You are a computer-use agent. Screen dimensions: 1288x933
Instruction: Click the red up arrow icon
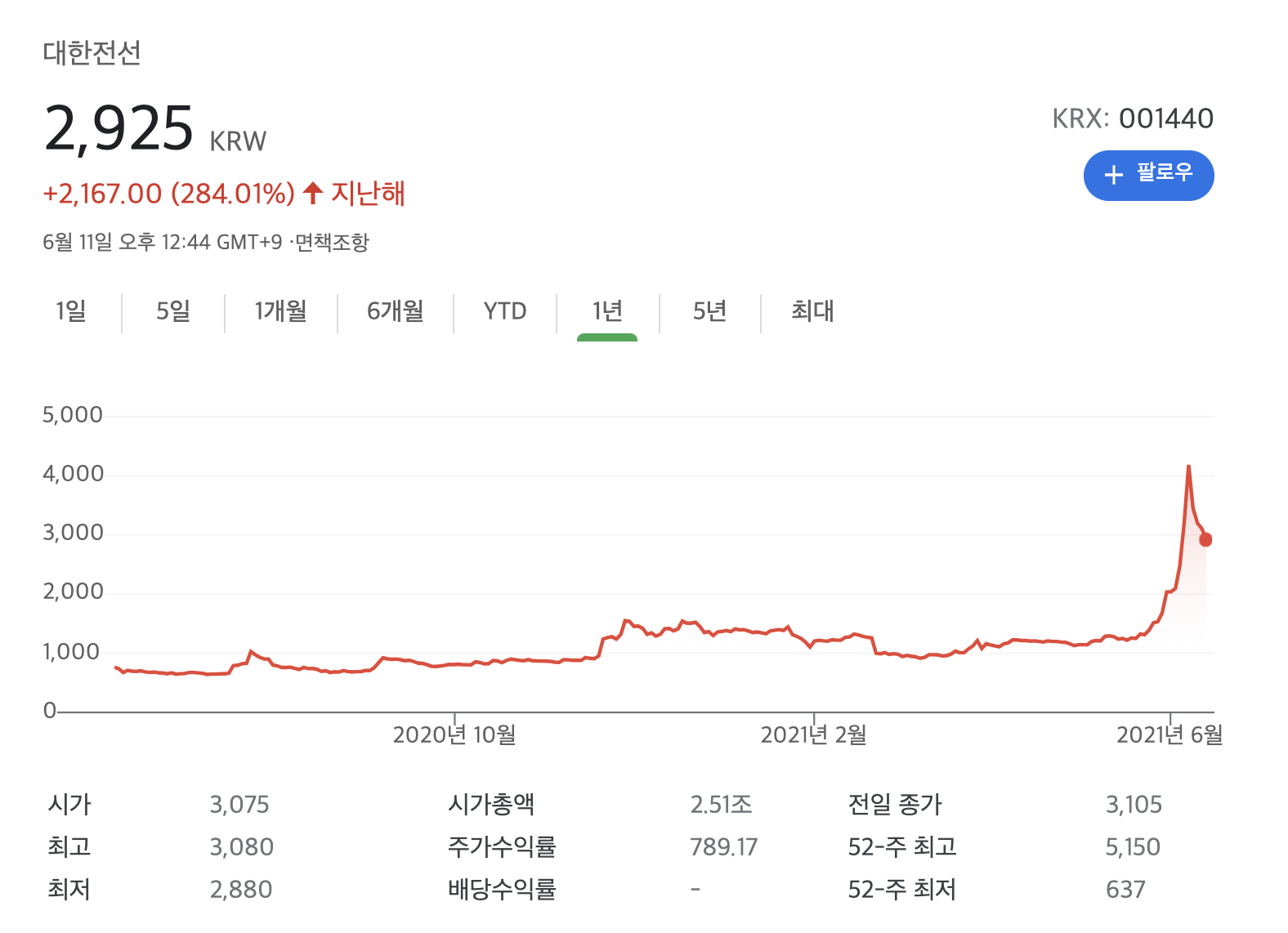pos(313,193)
